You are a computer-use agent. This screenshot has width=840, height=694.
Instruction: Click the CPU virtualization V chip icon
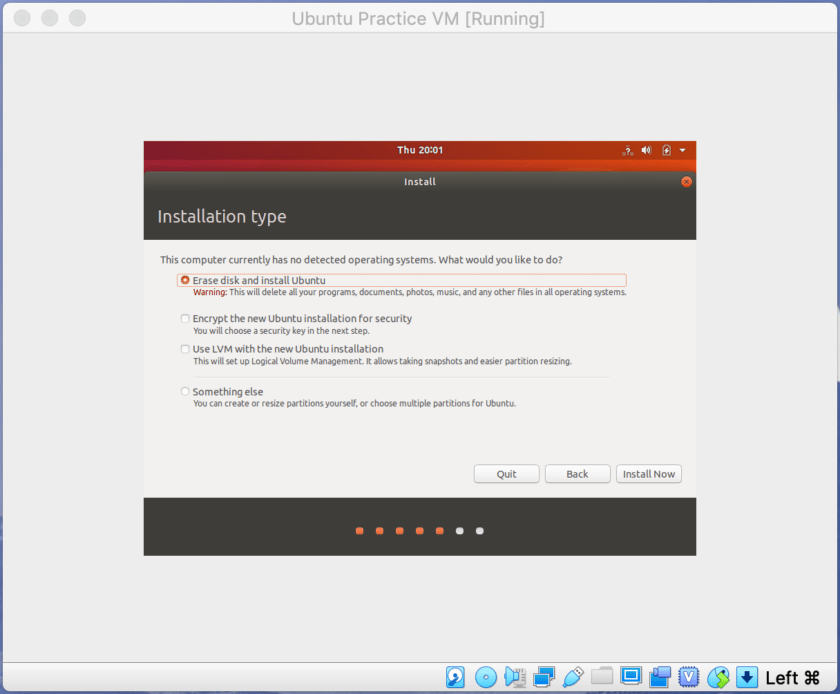click(688, 677)
